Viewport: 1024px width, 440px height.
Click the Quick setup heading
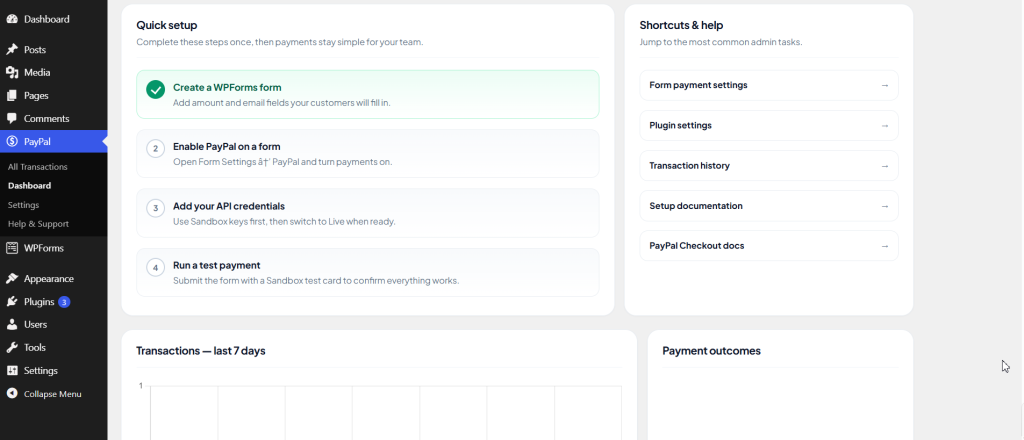(x=167, y=25)
